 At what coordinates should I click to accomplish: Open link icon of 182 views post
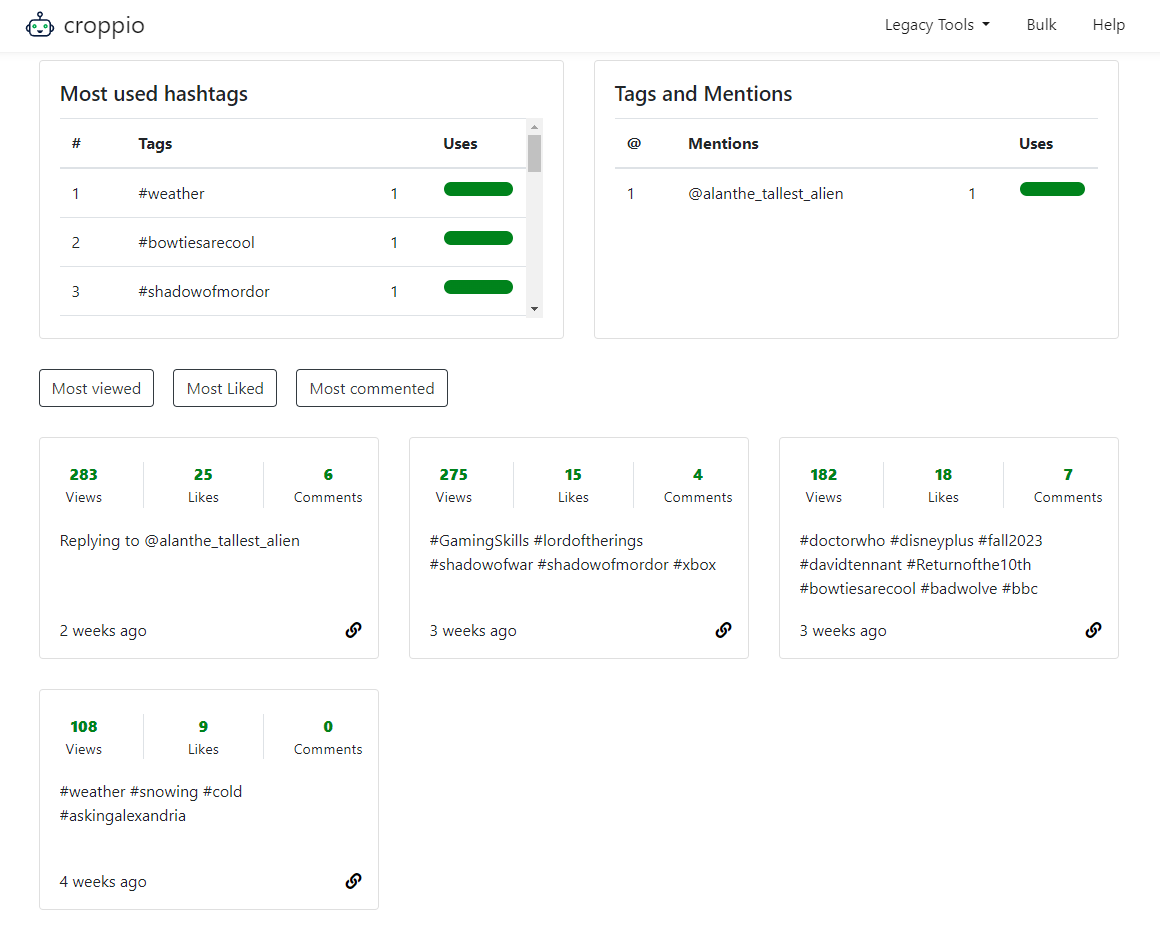tap(1093, 630)
